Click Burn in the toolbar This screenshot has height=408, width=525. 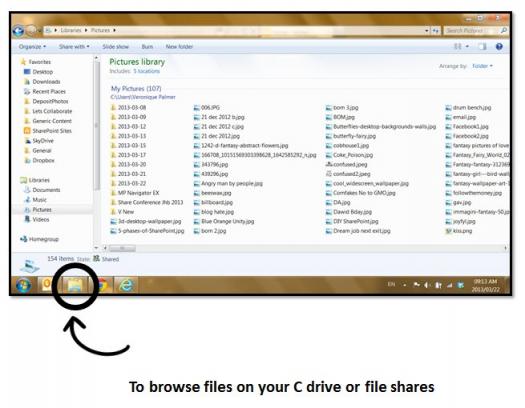click(x=147, y=47)
